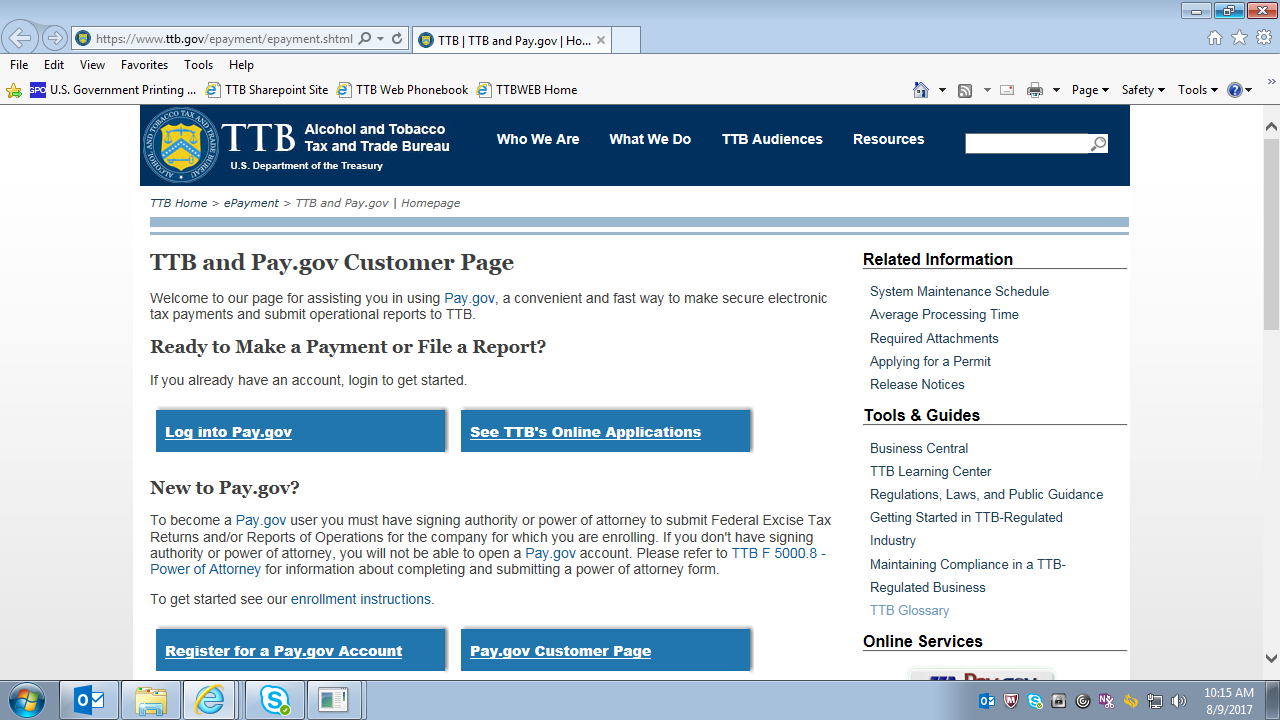Open the TTB Glossary link

pyautogui.click(x=909, y=610)
